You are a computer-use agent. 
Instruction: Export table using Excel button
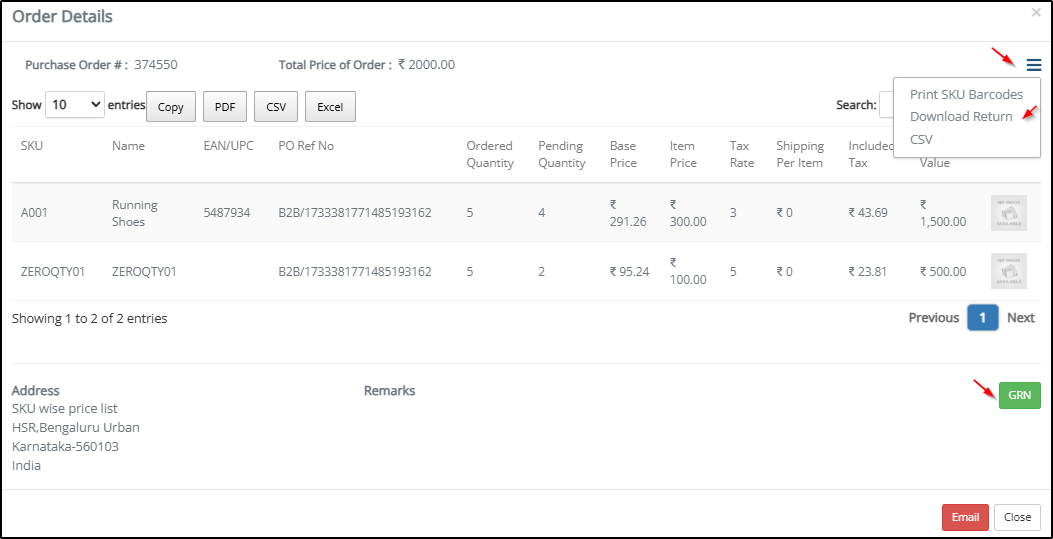coord(330,107)
